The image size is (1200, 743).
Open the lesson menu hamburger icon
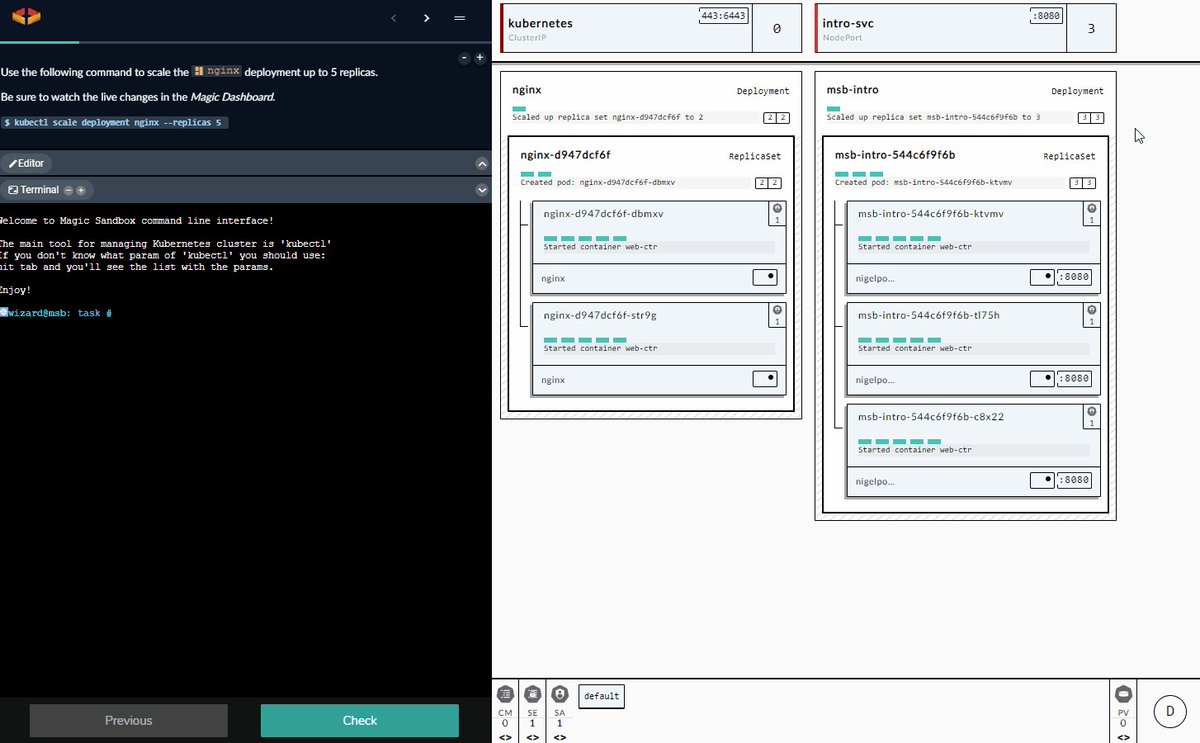(x=459, y=18)
